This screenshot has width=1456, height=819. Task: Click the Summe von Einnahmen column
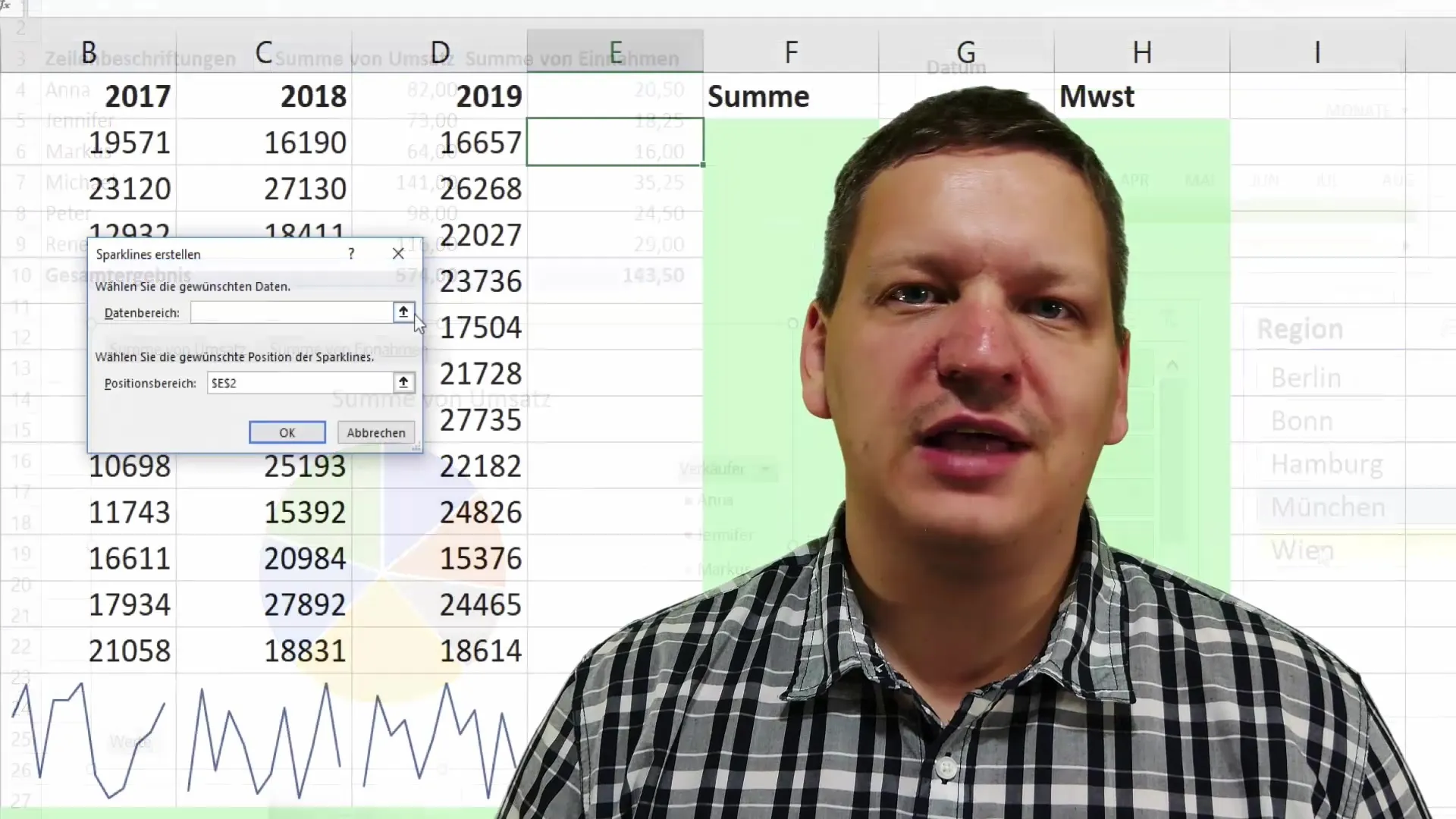[x=572, y=59]
